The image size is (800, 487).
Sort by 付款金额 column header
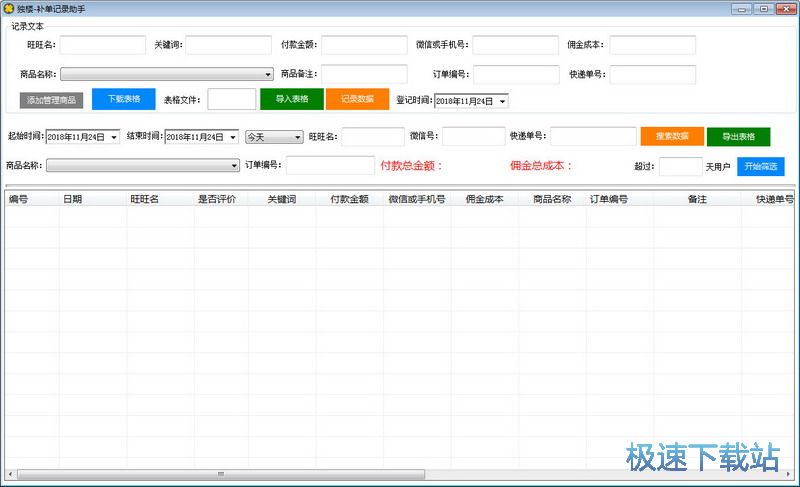pyautogui.click(x=349, y=199)
